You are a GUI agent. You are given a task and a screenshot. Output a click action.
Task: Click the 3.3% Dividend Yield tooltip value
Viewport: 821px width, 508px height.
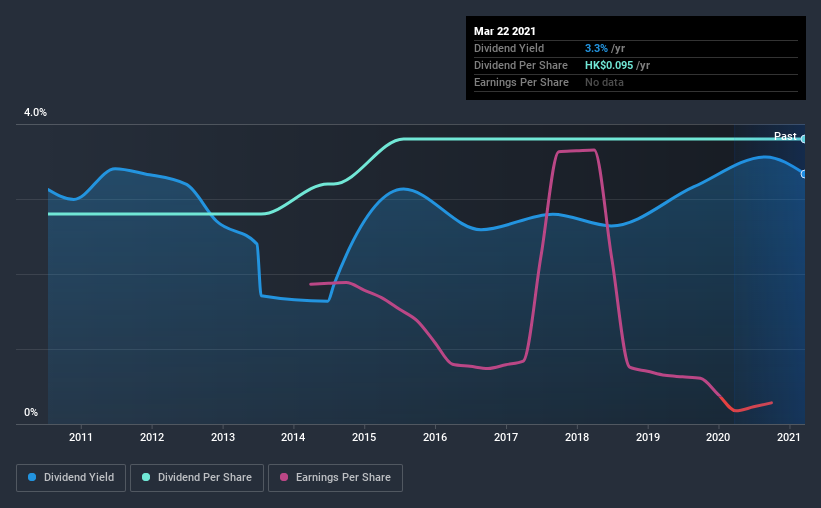click(596, 48)
